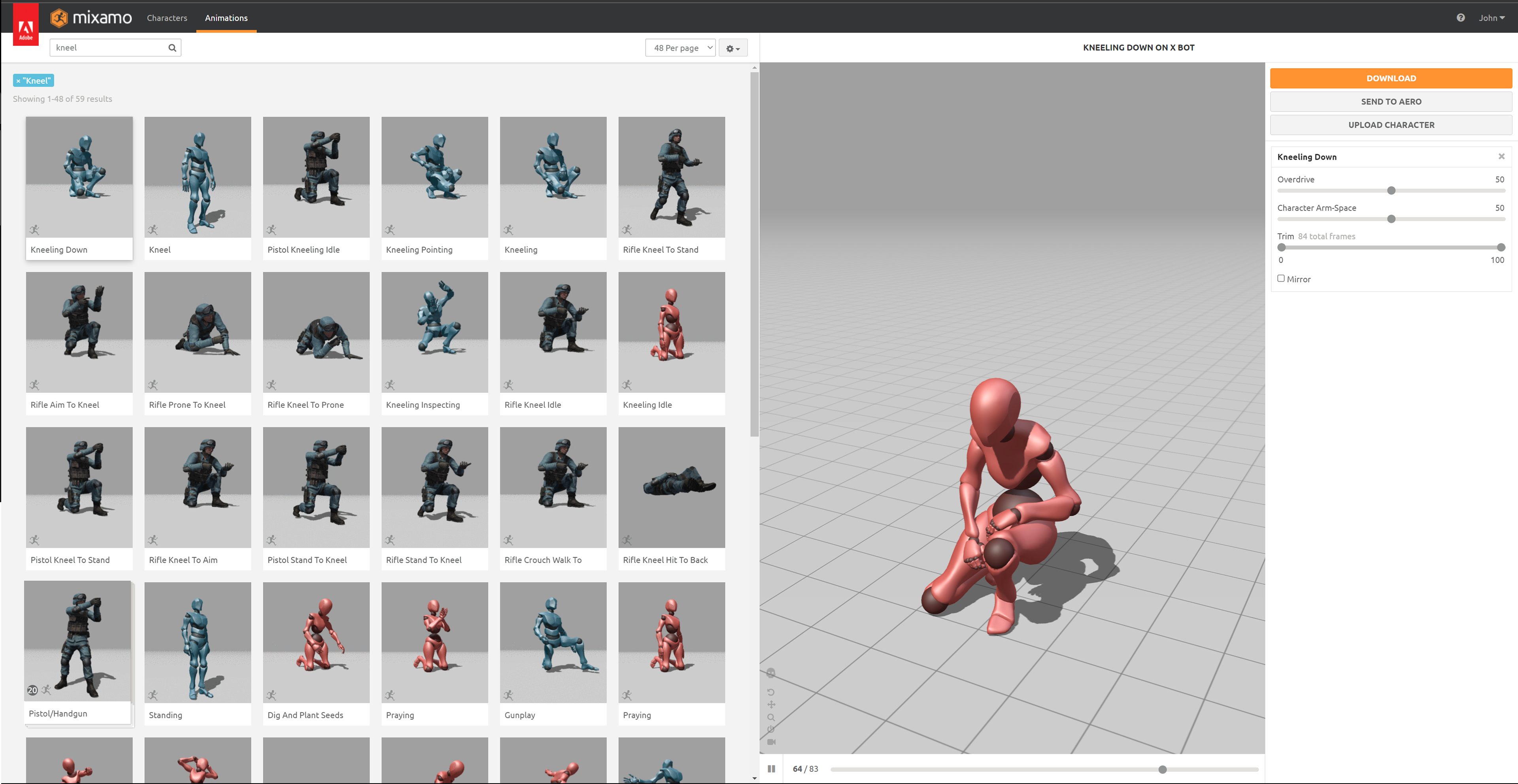Screen dimensions: 1518x784
Task: Select the Kneeling animation thumbnail
Action: click(553, 177)
